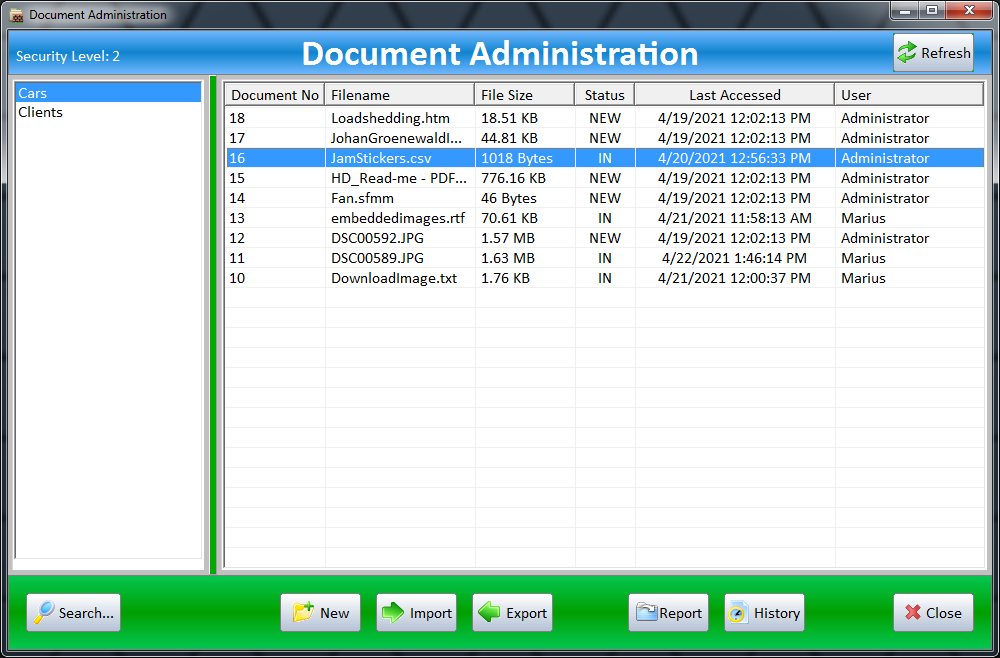Sort by Status column header

(x=604, y=95)
